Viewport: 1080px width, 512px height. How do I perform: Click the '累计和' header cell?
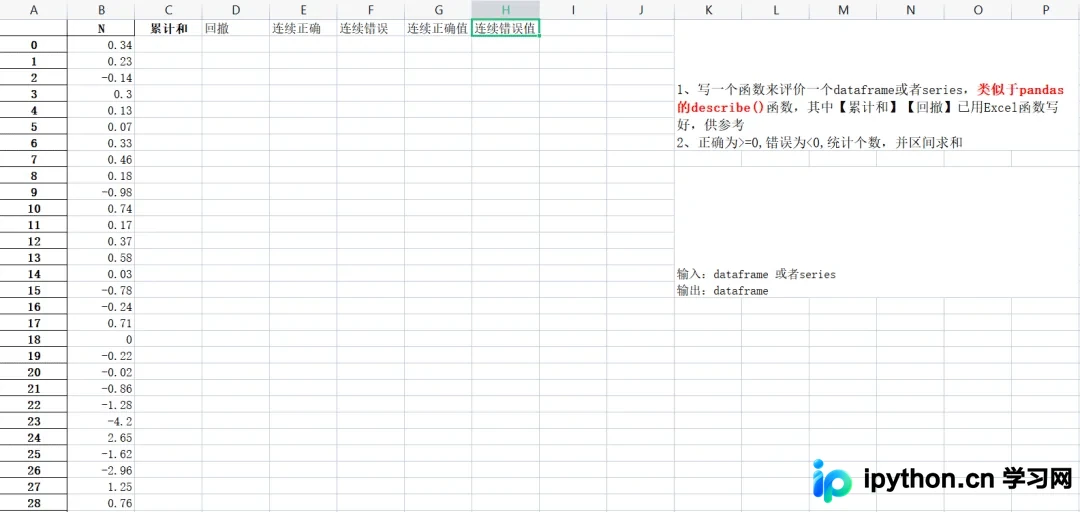(169, 28)
